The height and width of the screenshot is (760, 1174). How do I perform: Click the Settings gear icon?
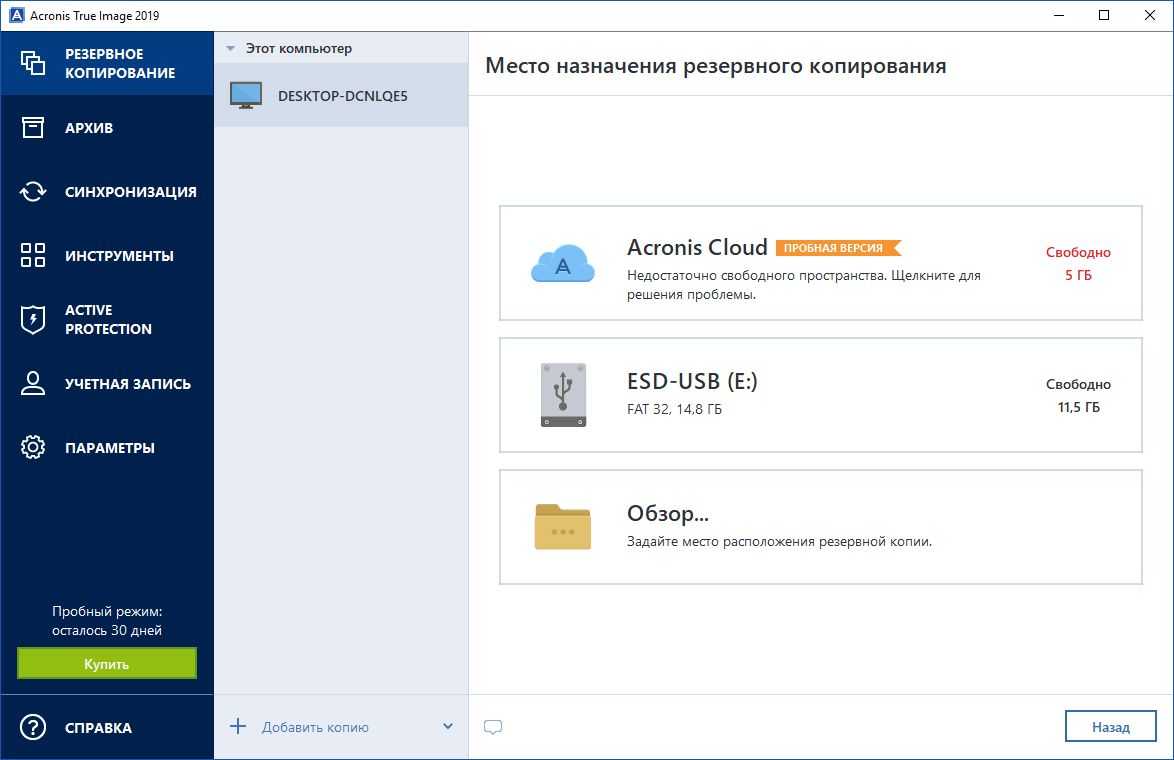[33, 448]
